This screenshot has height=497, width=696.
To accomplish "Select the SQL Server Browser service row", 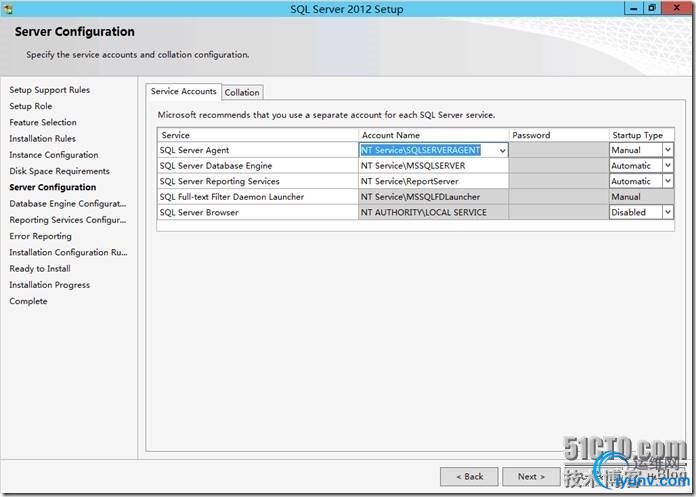I will (x=257, y=212).
